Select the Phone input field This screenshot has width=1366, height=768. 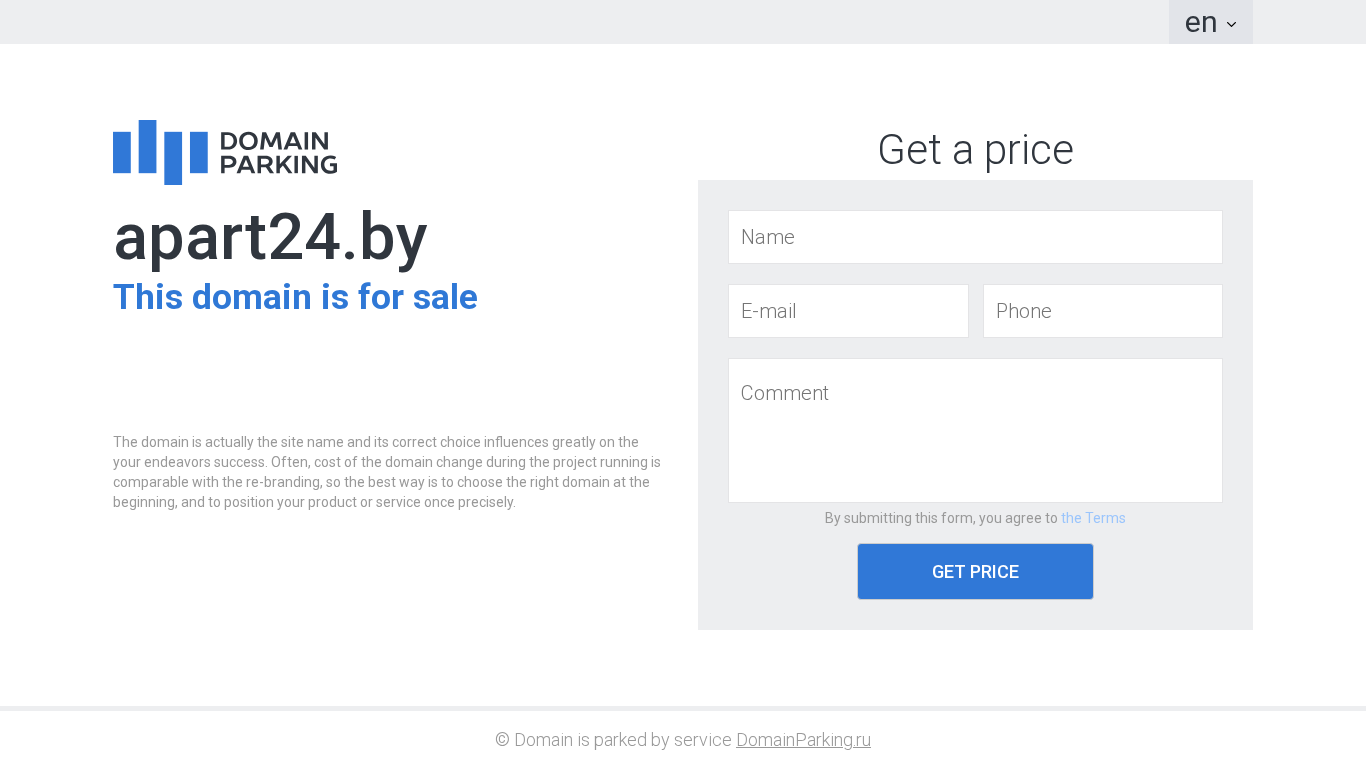(x=1102, y=311)
